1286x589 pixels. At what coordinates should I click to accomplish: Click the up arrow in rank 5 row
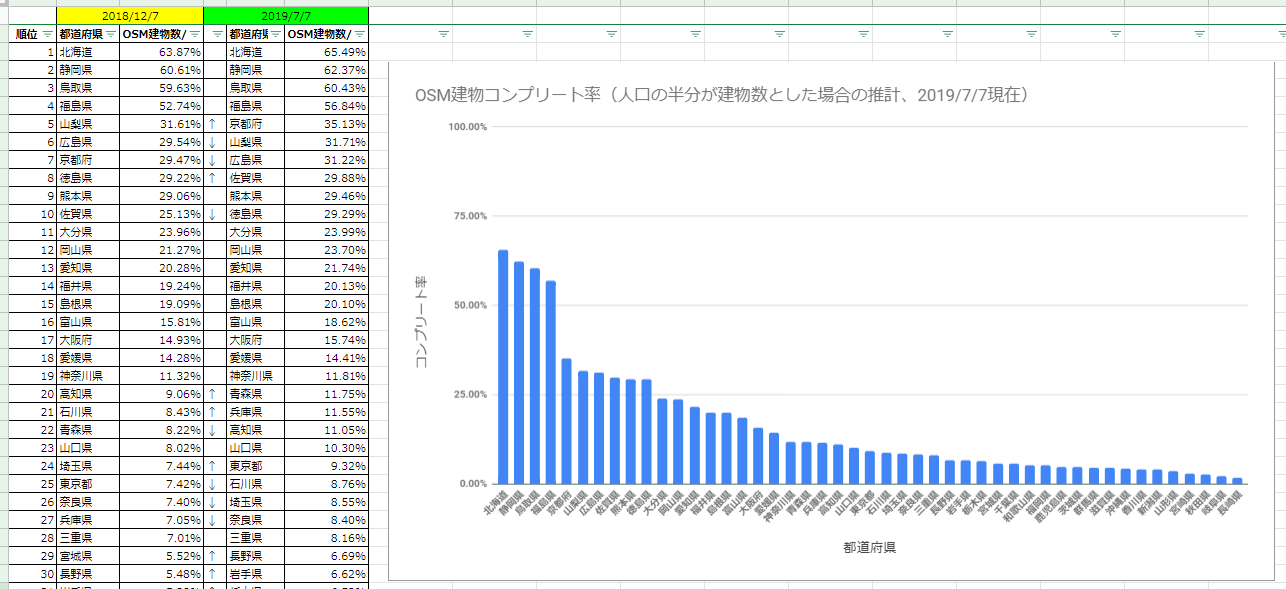click(212, 124)
